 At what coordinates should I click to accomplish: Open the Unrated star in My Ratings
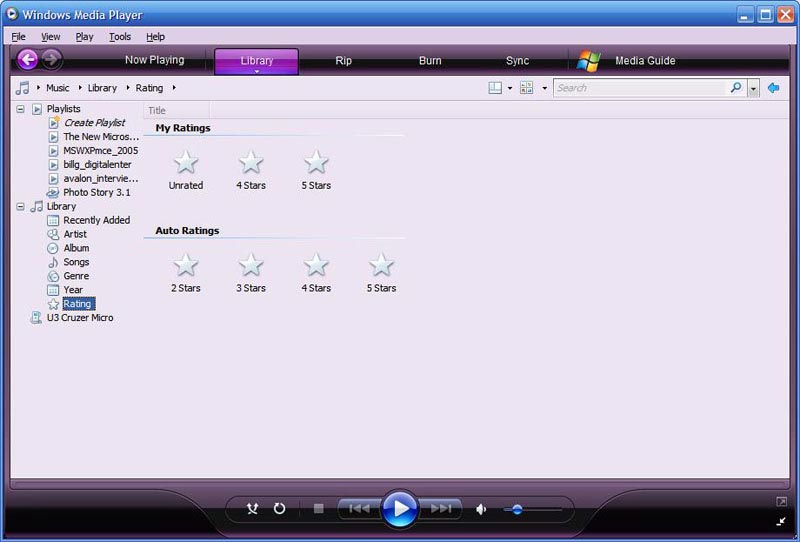tap(186, 171)
